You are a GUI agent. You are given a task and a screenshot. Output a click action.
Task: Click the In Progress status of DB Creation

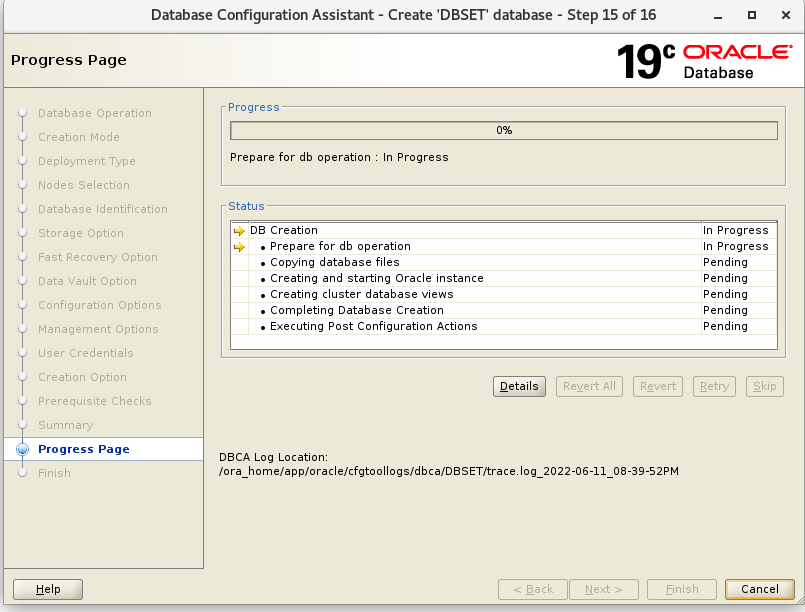click(736, 231)
